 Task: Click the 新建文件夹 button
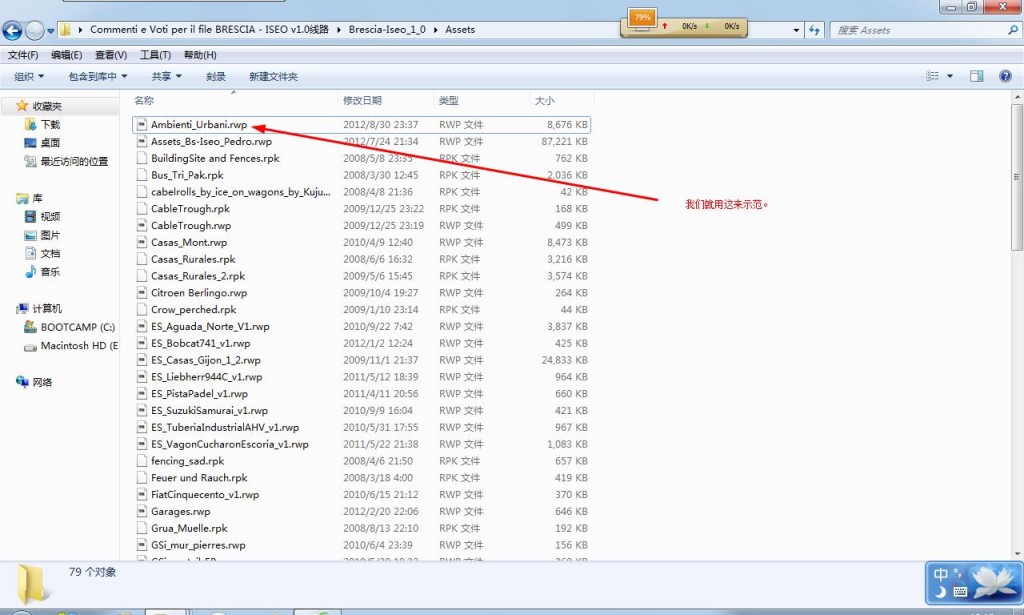[273, 77]
